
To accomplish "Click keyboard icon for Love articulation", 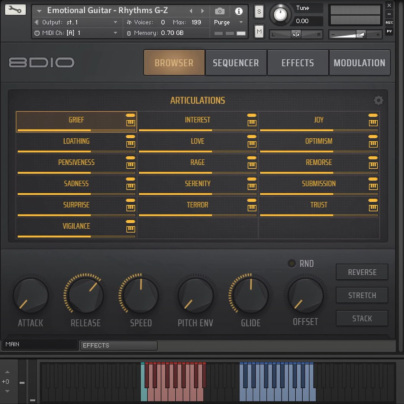I will (x=252, y=144).
